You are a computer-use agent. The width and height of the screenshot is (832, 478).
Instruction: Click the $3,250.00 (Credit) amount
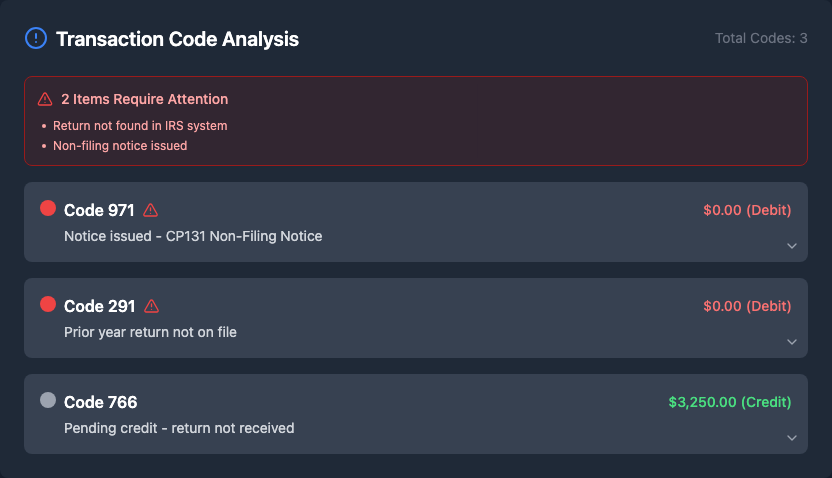(x=729, y=402)
